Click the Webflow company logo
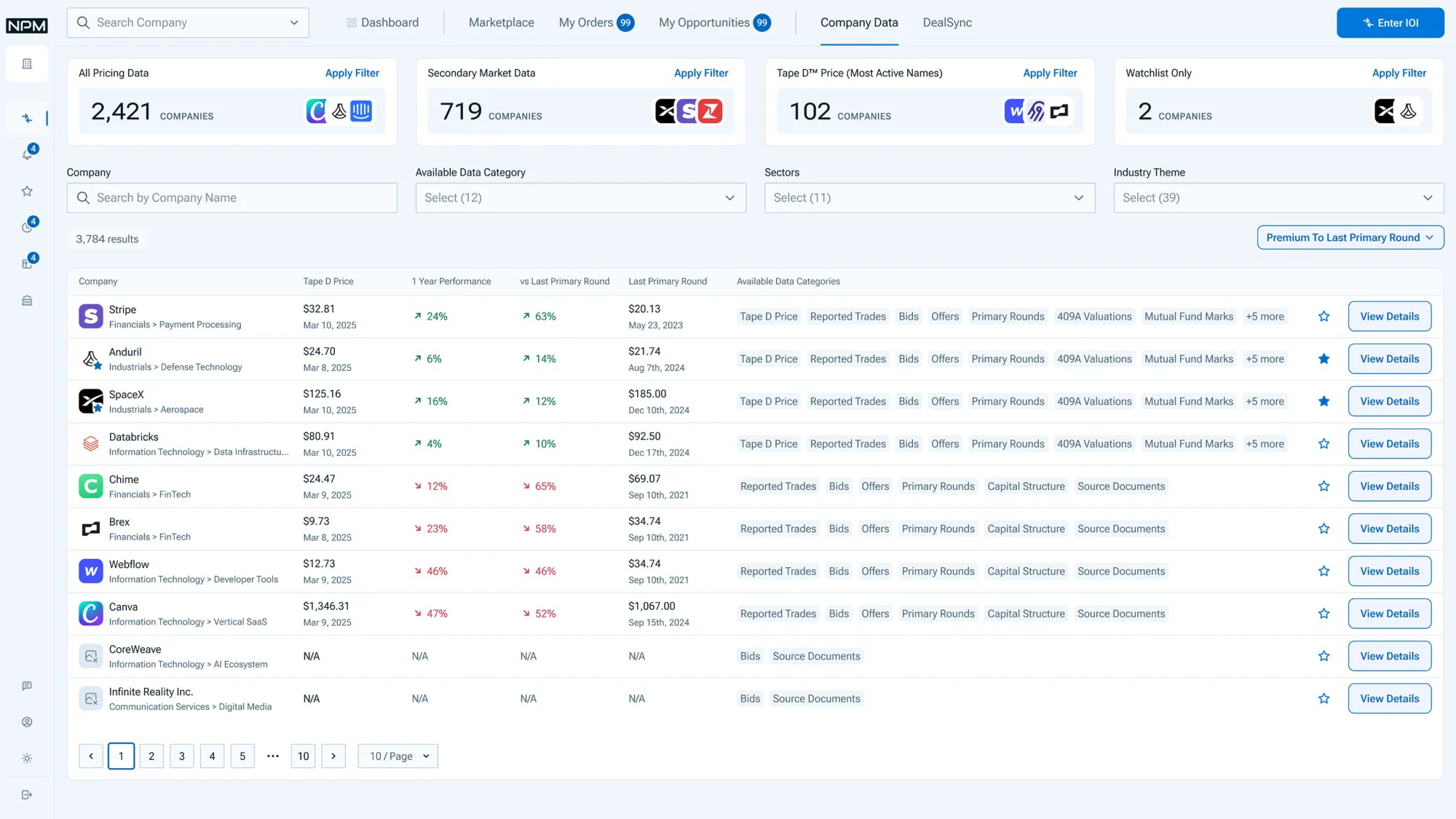The height and width of the screenshot is (819, 1456). click(x=90, y=571)
